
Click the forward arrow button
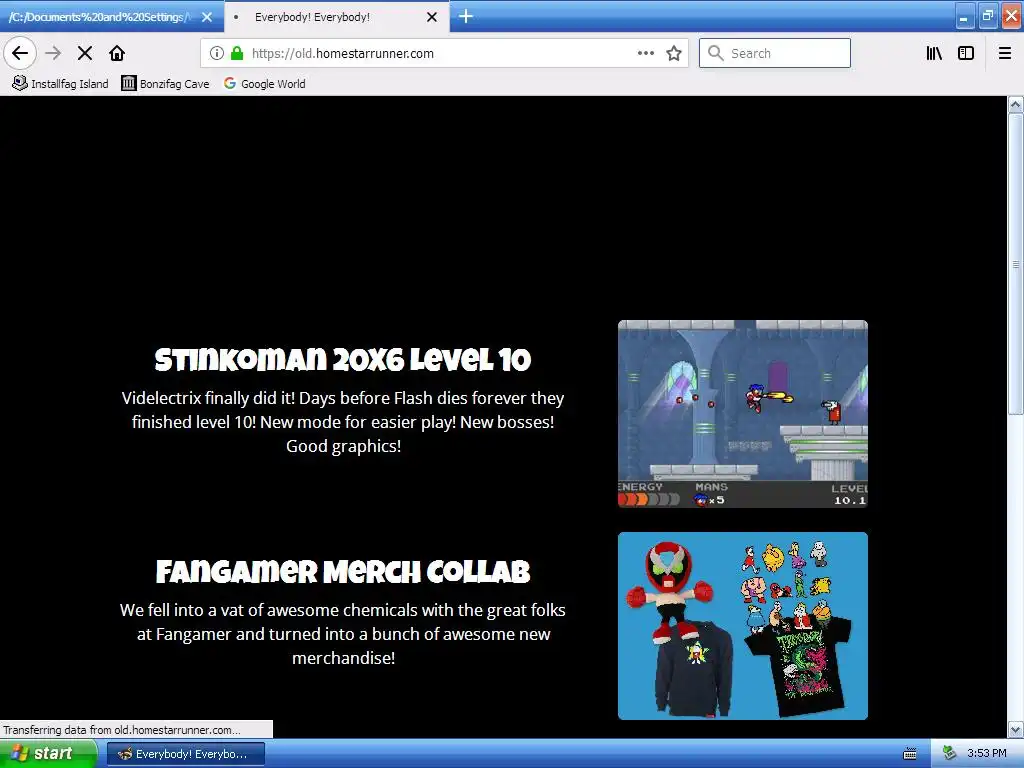pos(54,53)
